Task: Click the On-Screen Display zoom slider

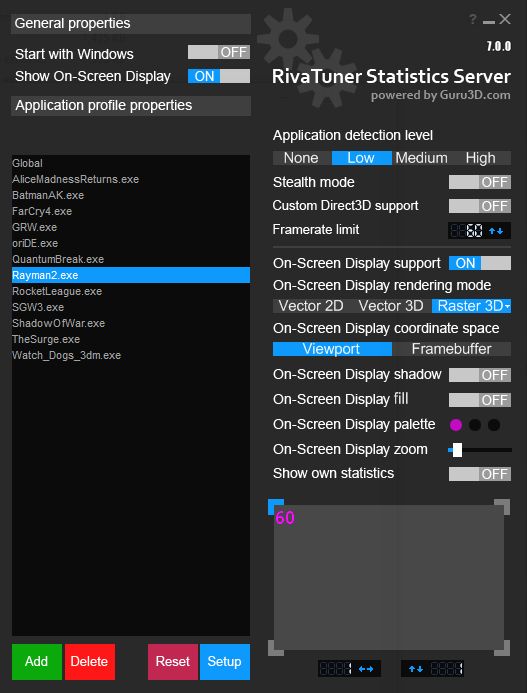Action: click(x=480, y=450)
